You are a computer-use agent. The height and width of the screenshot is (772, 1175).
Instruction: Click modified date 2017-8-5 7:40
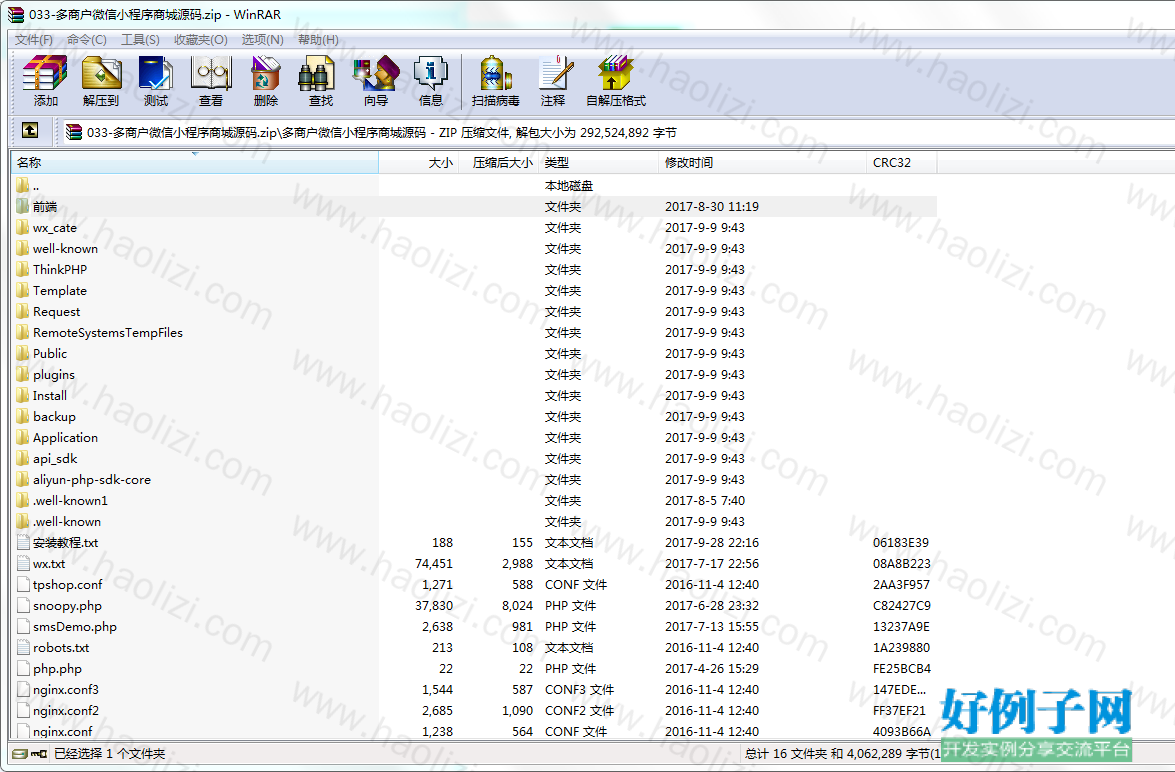click(x=705, y=500)
